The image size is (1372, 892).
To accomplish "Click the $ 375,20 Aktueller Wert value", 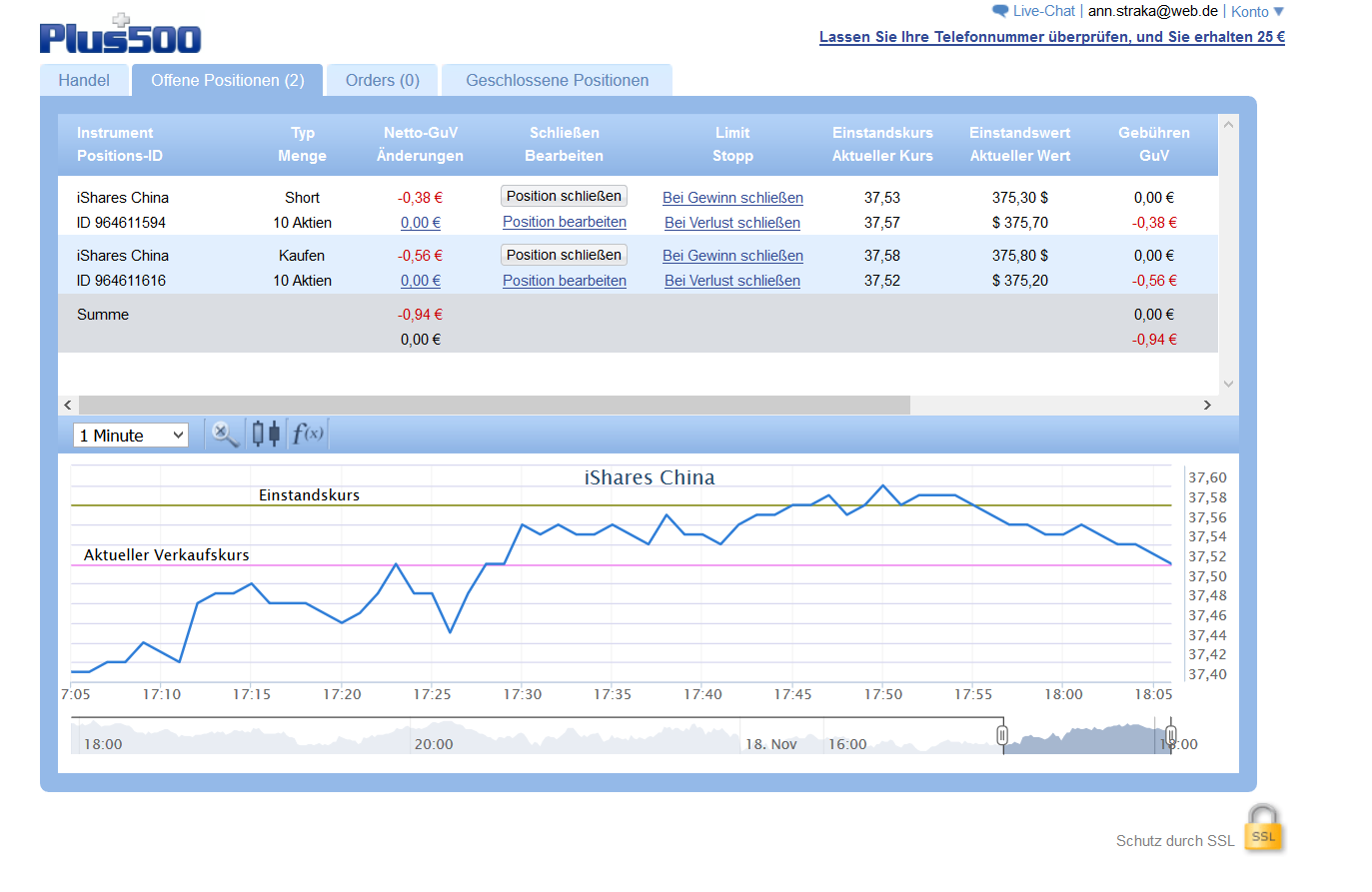I will 1020,281.
